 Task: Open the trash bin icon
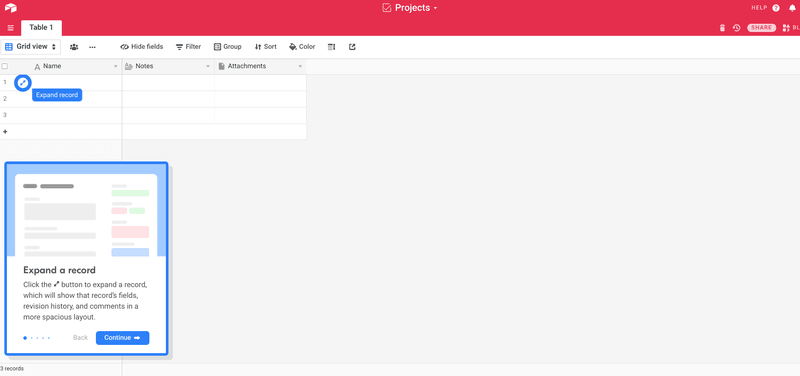(722, 28)
